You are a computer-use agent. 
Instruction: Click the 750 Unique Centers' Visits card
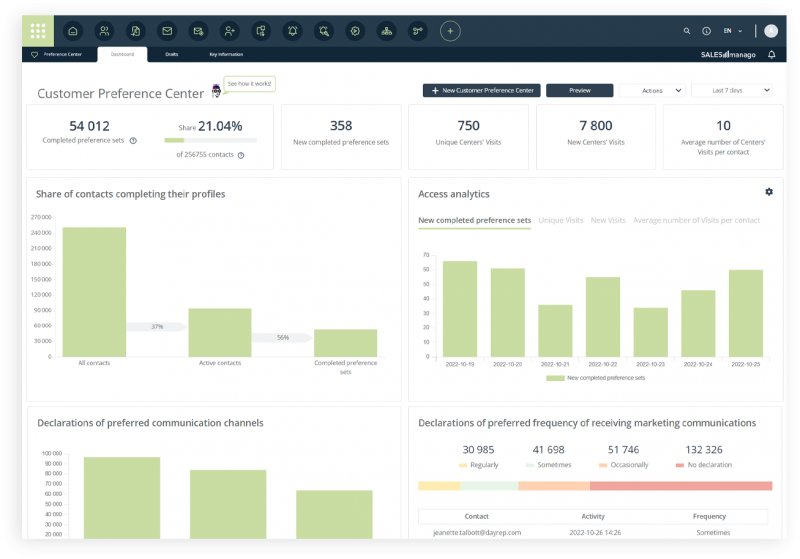(x=468, y=137)
